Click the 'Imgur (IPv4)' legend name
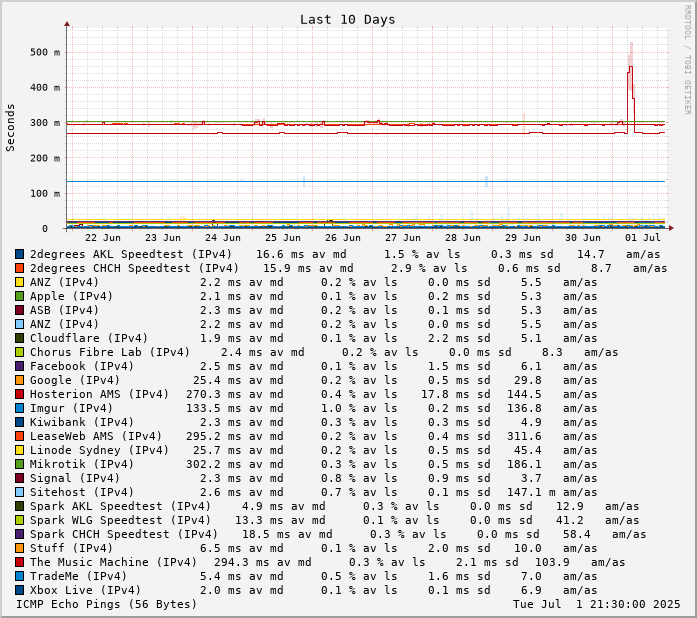697x618 pixels. coord(71,408)
